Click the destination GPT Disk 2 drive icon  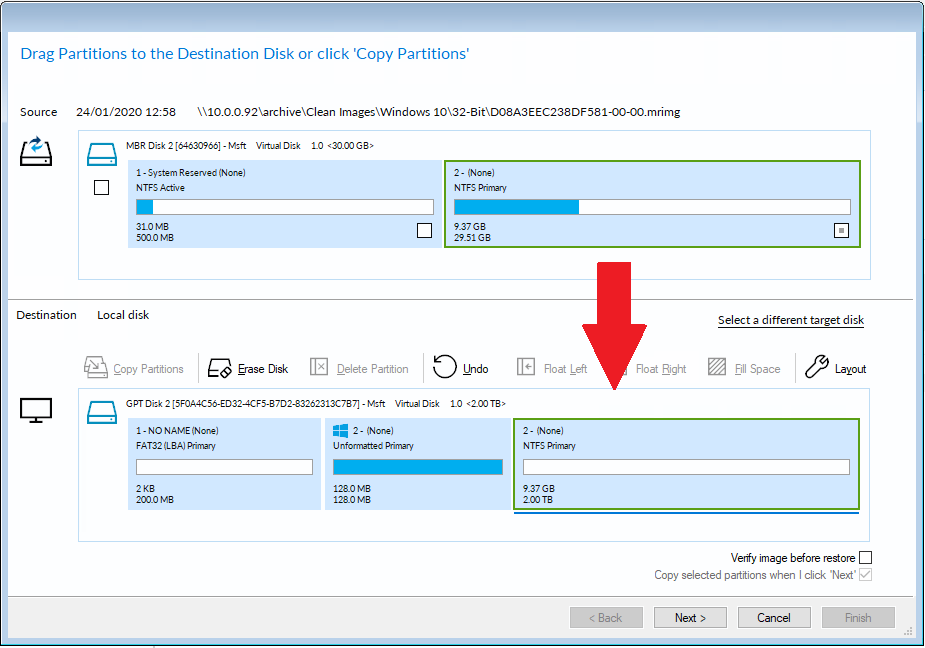[x=101, y=411]
